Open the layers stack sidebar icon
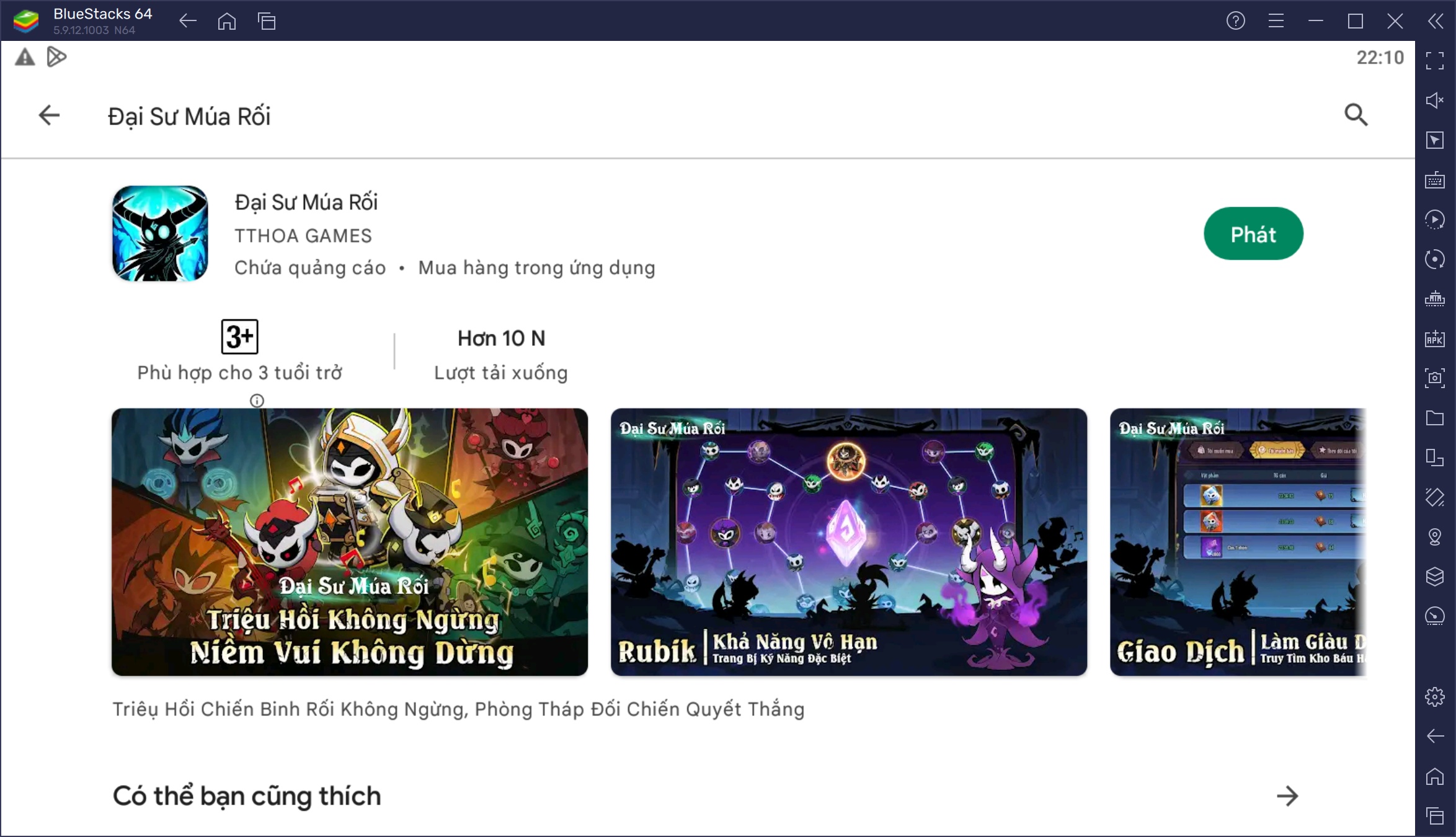The height and width of the screenshot is (837, 1456). [1434, 577]
